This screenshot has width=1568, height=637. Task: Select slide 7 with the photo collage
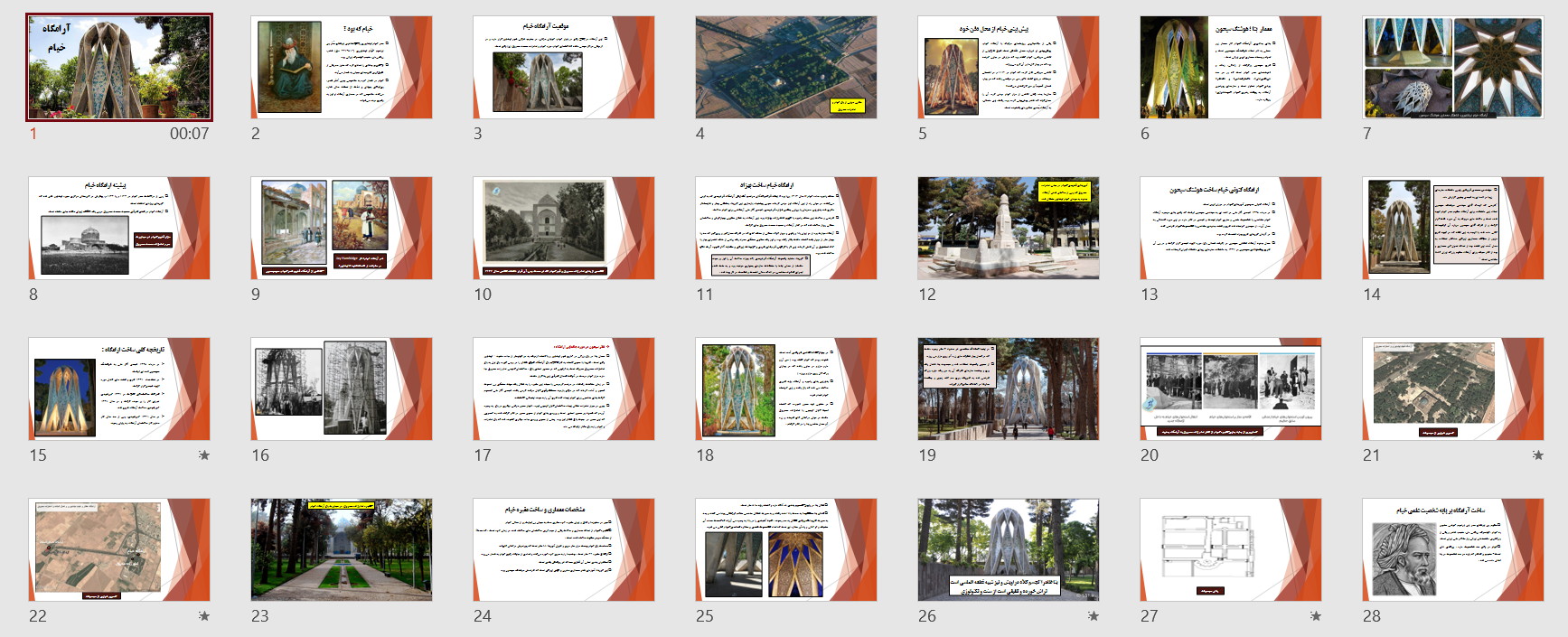(1453, 68)
